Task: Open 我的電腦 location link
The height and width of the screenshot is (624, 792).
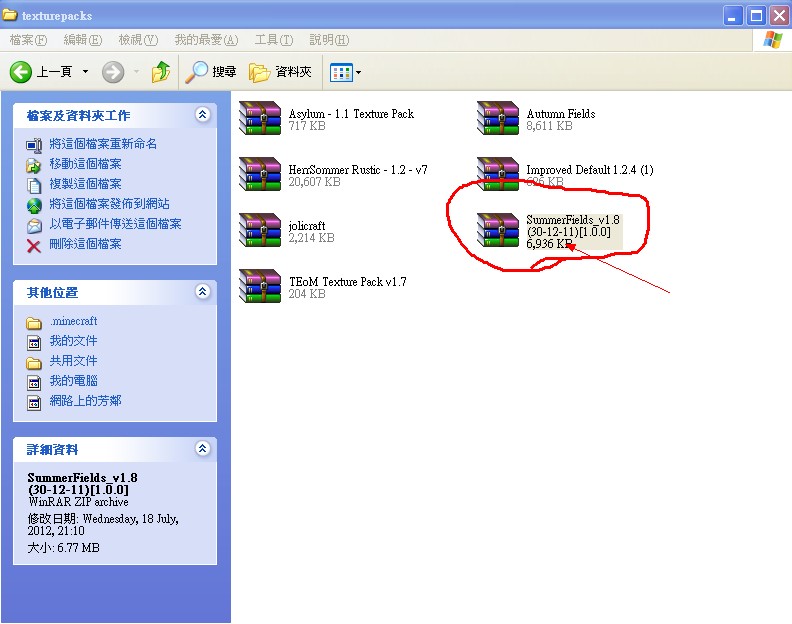Action: 73,380
